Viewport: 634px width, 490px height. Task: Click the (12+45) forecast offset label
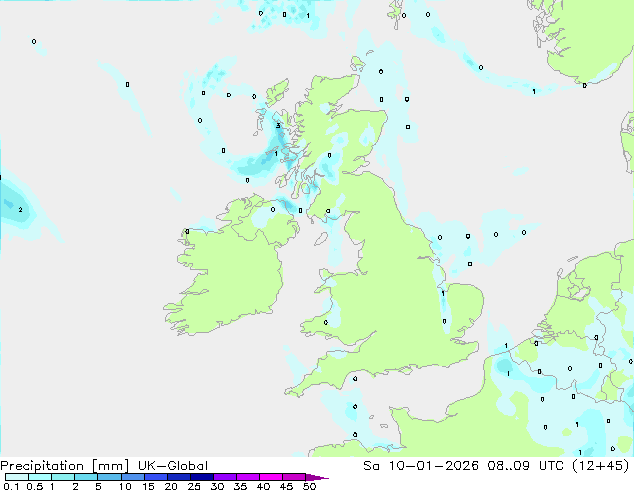603,465
